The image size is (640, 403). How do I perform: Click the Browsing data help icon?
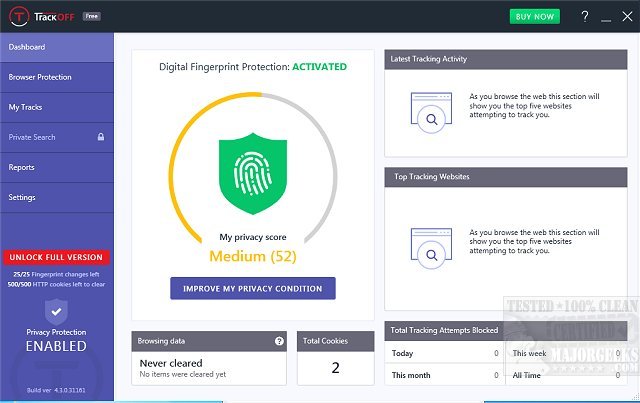[x=279, y=341]
